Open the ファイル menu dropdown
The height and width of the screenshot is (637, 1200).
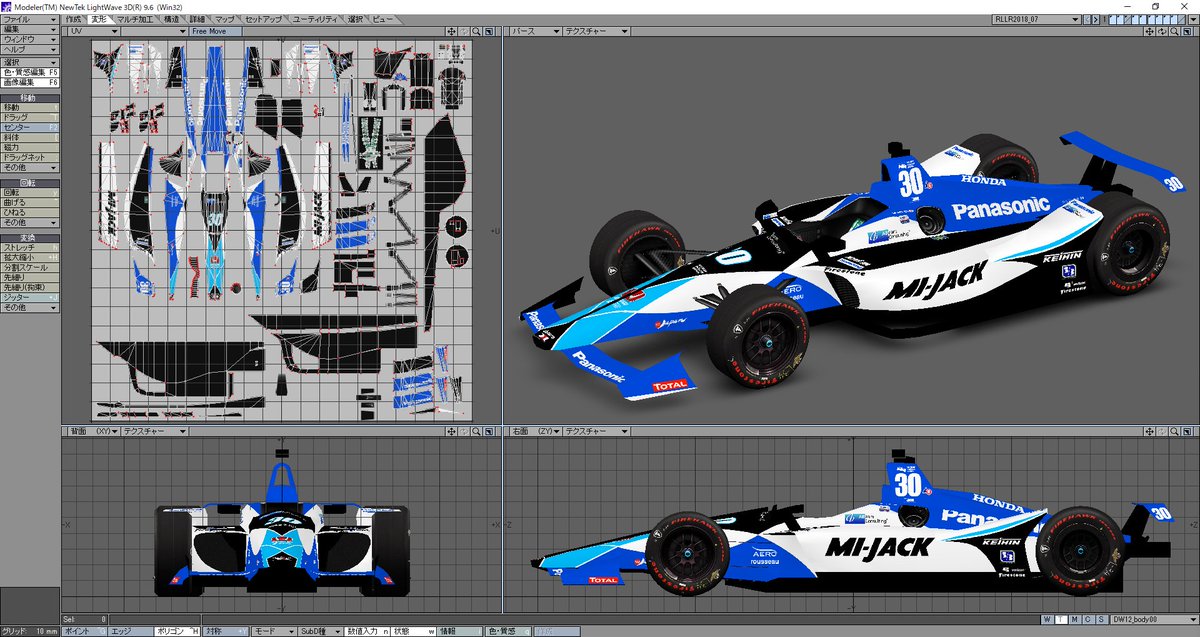click(30, 19)
